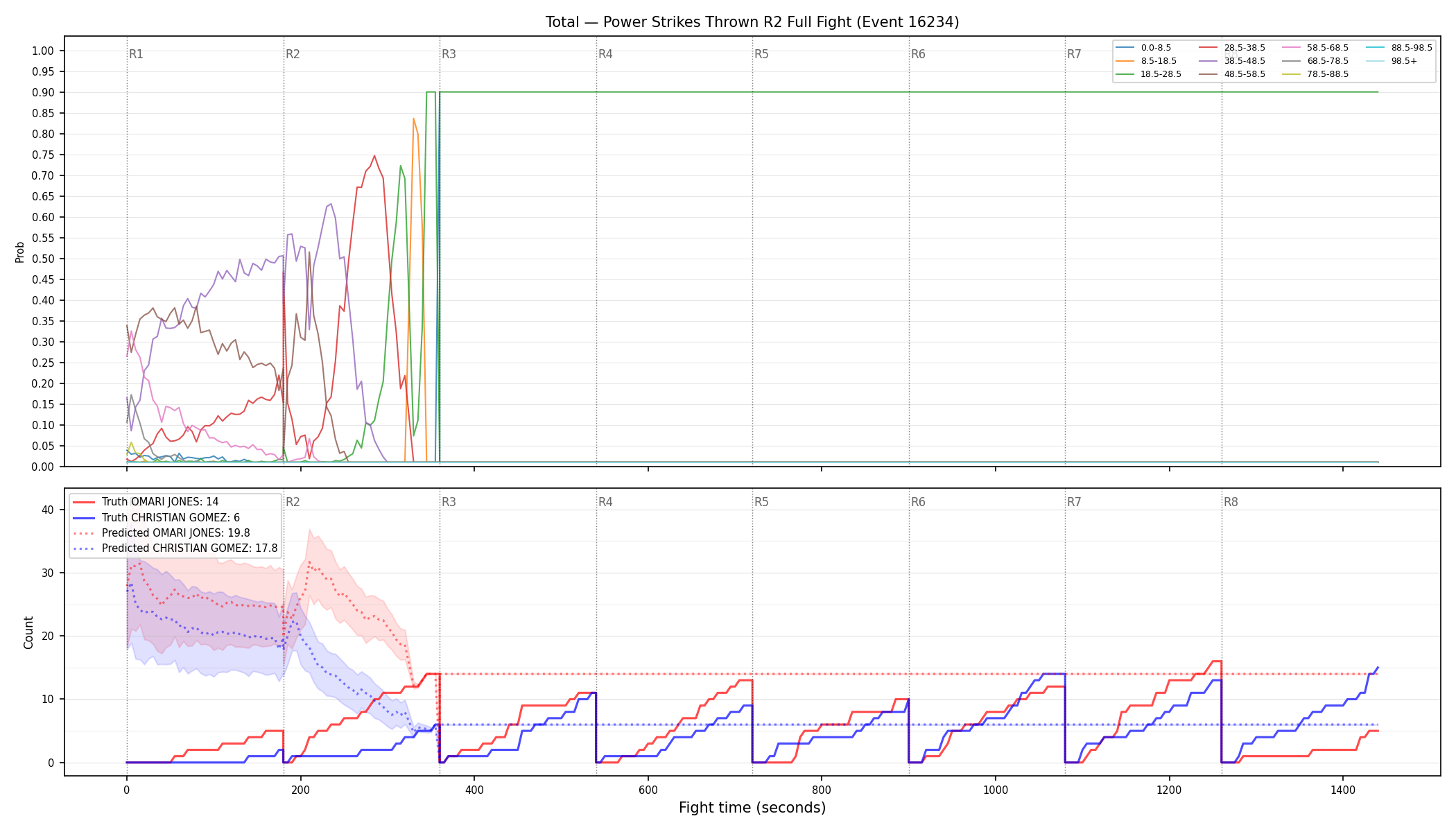Click the 28.5-38.5 red legend entry

[x=1232, y=48]
